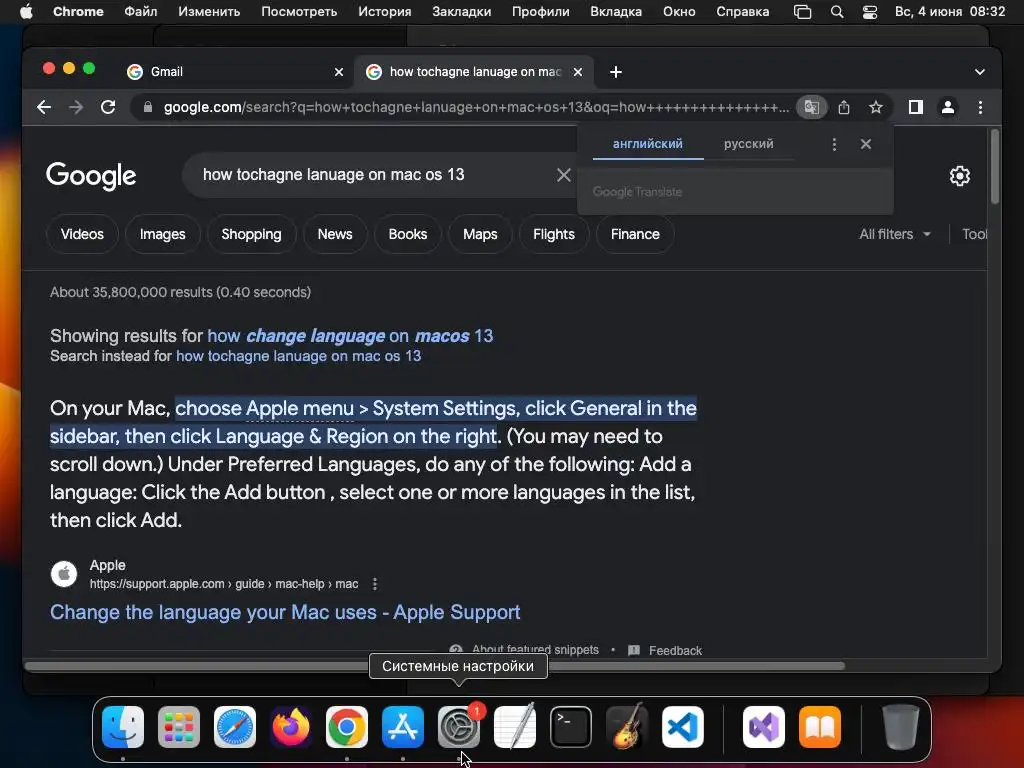Click the Google Translate icon in address bar
The image size is (1024, 768).
coord(812,107)
